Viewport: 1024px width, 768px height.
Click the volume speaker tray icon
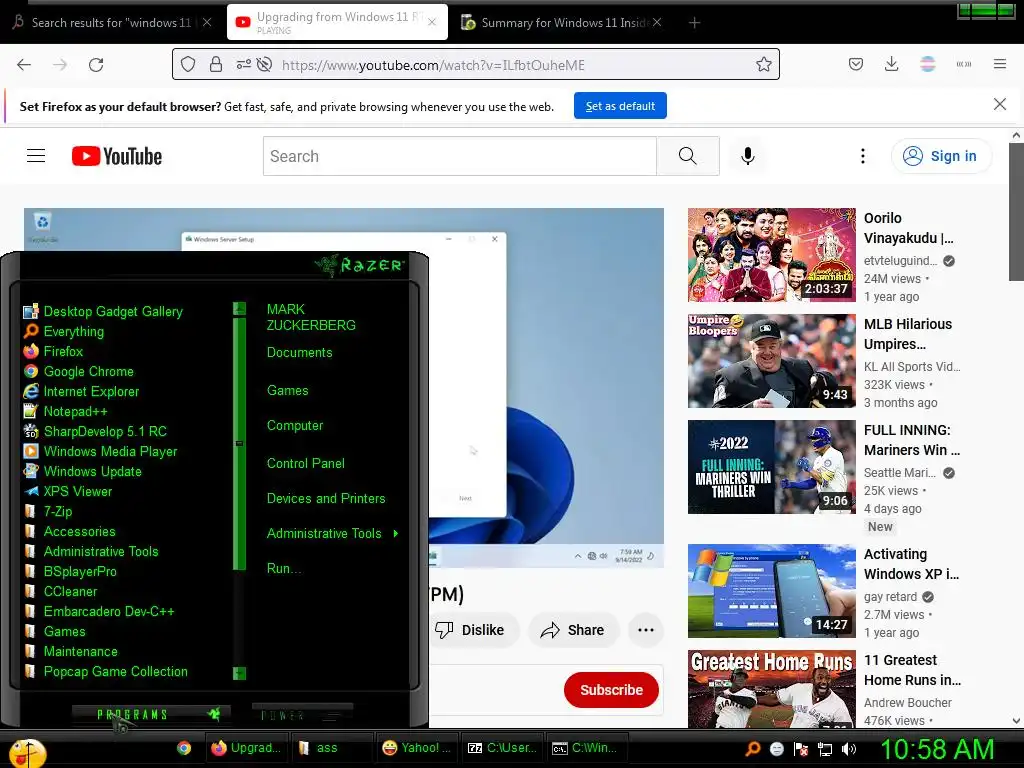[849, 749]
